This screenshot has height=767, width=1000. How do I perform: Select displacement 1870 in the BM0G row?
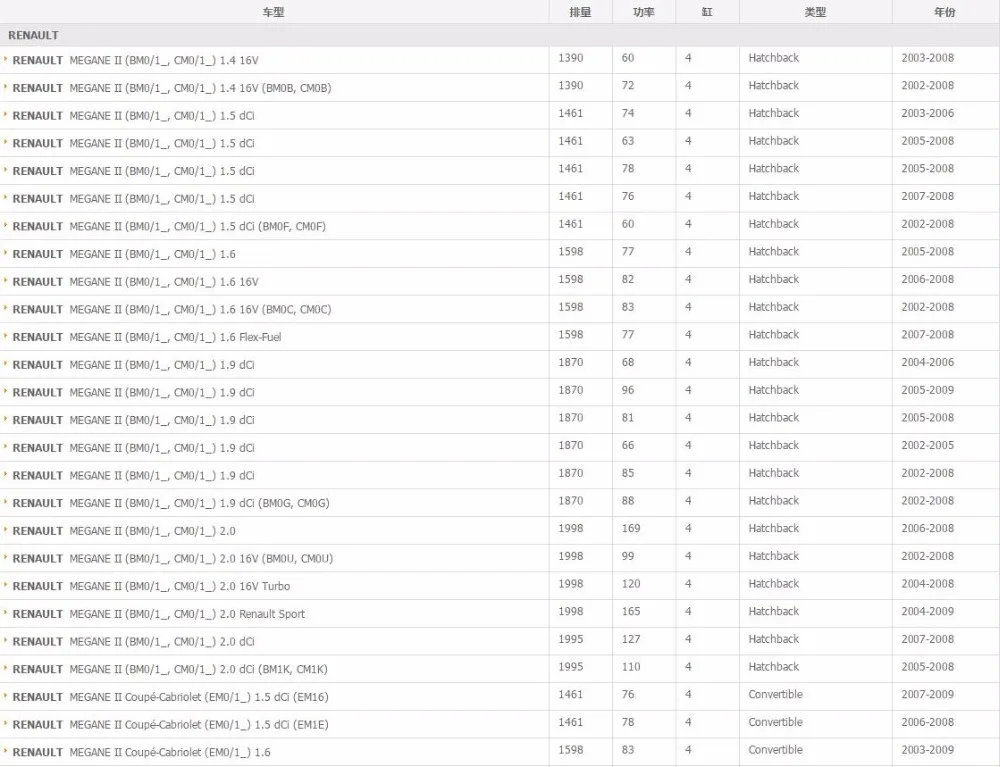tap(571, 501)
